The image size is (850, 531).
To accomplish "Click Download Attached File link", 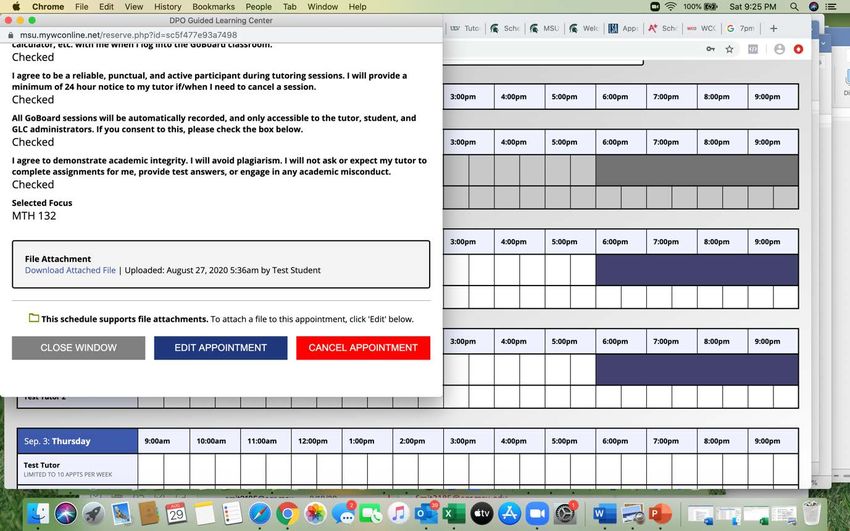I will (x=70, y=270).
